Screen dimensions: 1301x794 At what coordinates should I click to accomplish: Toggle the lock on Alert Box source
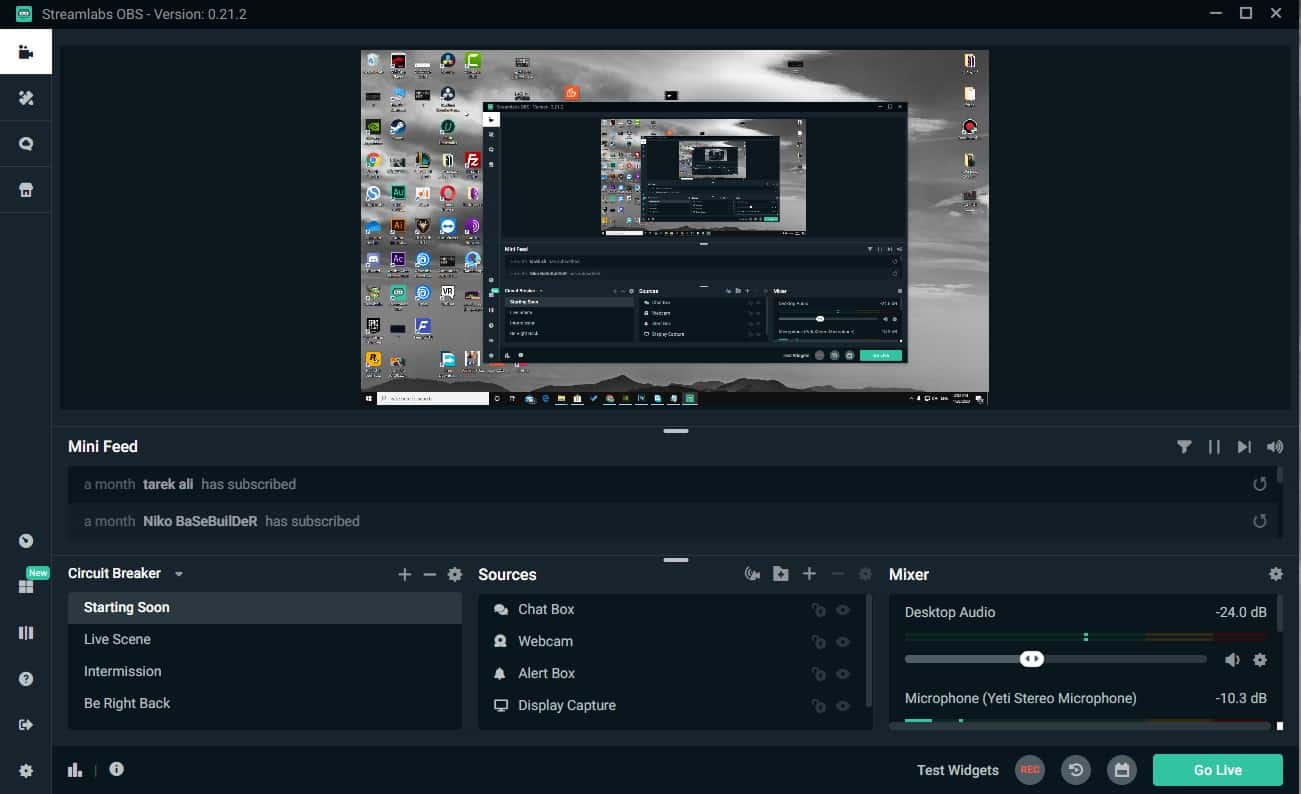(x=818, y=674)
